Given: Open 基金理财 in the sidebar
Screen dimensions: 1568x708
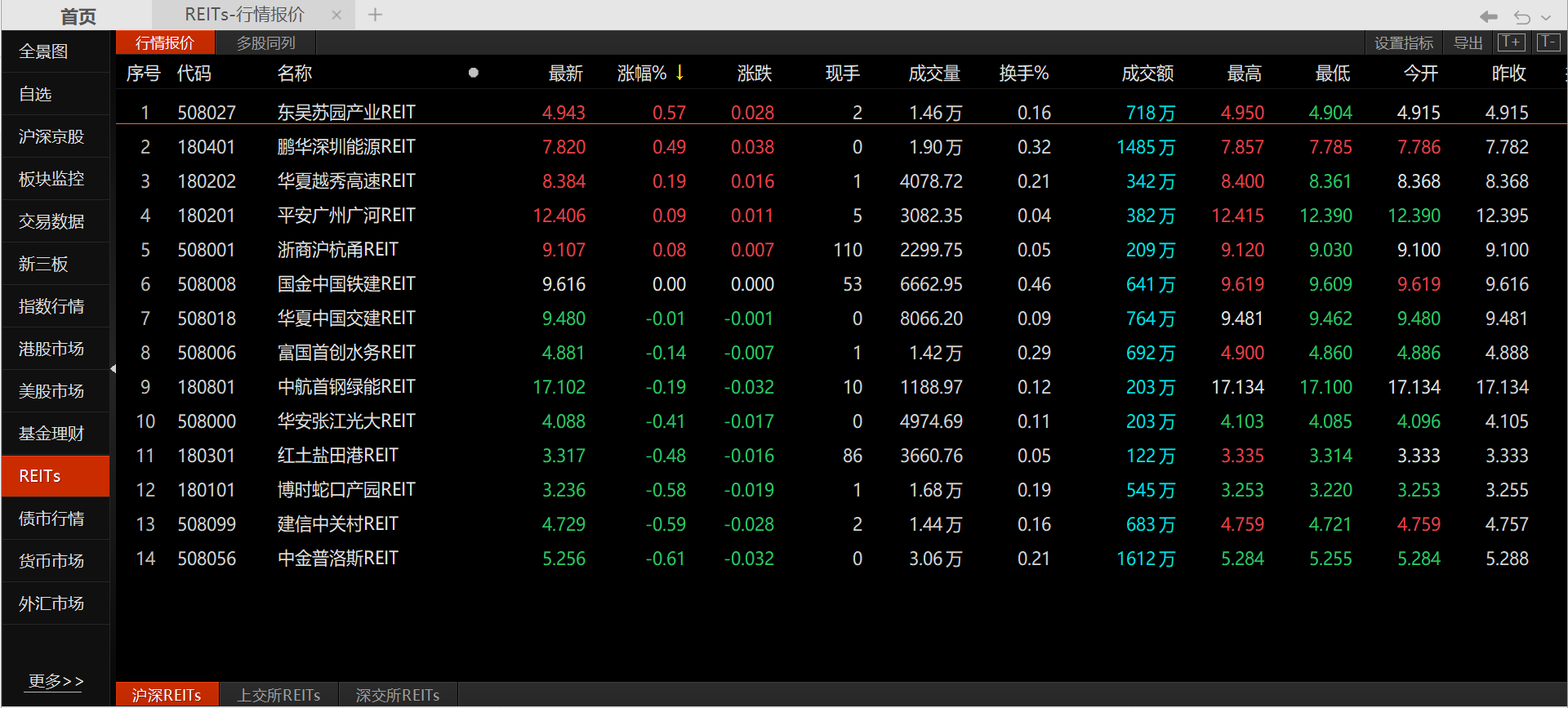Looking at the screenshot, I should pyautogui.click(x=56, y=434).
